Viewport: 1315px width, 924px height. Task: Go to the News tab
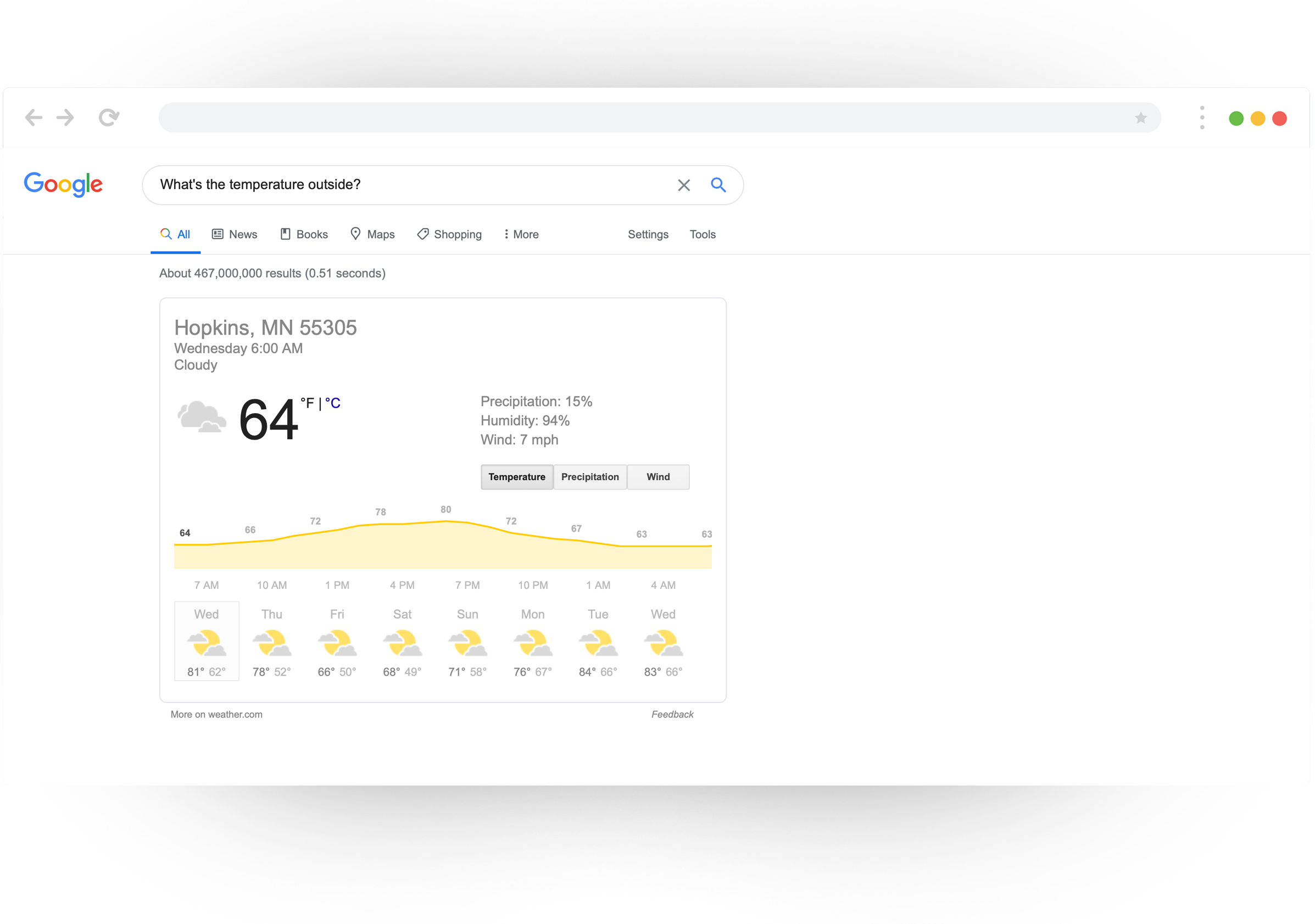[235, 234]
